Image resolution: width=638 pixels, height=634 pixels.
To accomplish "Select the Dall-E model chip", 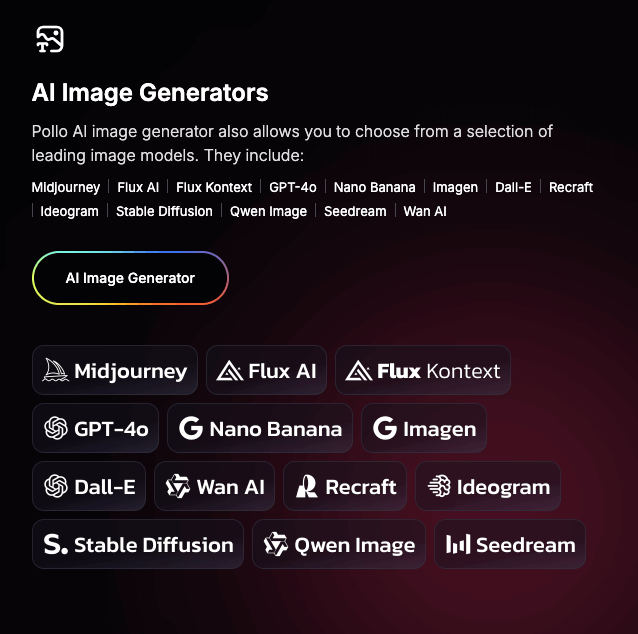I will pos(89,487).
